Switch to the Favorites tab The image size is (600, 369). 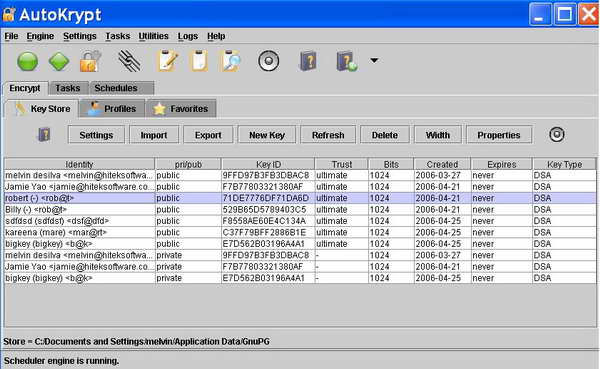pyautogui.click(x=181, y=109)
